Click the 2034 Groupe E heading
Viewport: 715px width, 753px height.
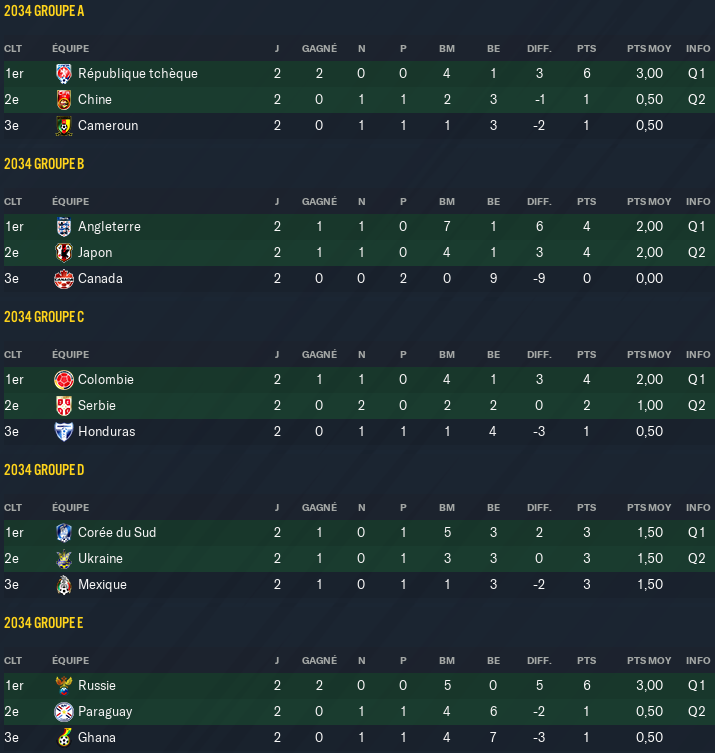pos(44,623)
